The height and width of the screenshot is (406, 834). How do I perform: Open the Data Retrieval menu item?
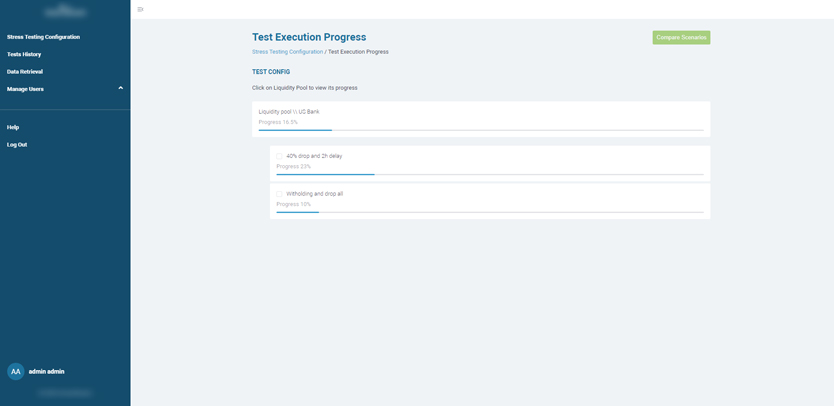[25, 72]
